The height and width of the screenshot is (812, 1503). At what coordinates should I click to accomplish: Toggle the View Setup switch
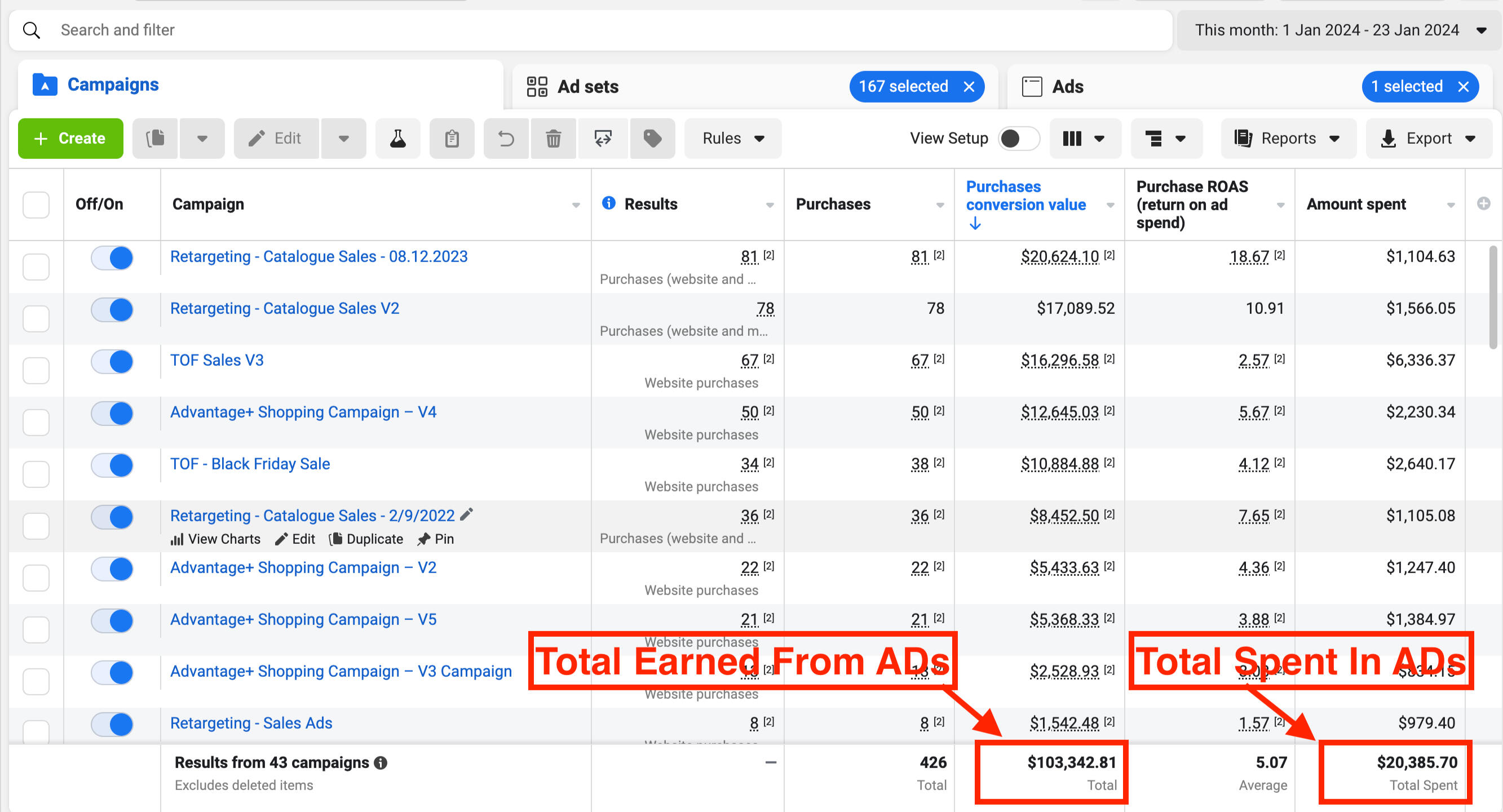click(1018, 138)
